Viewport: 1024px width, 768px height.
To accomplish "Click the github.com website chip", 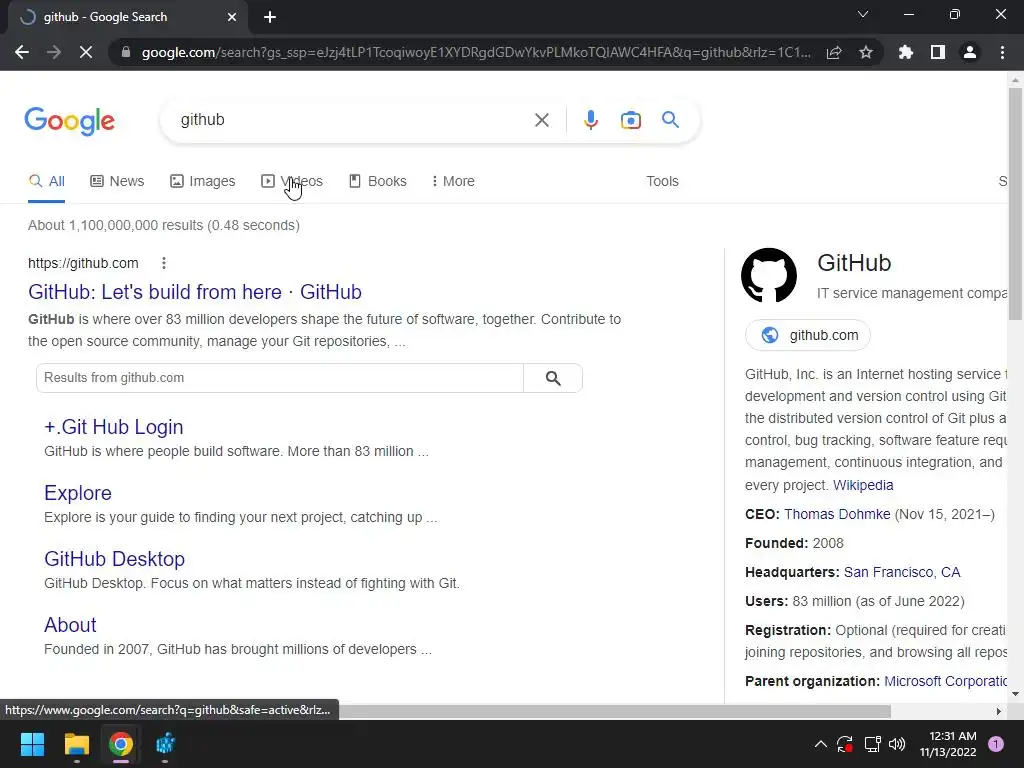I will (808, 335).
